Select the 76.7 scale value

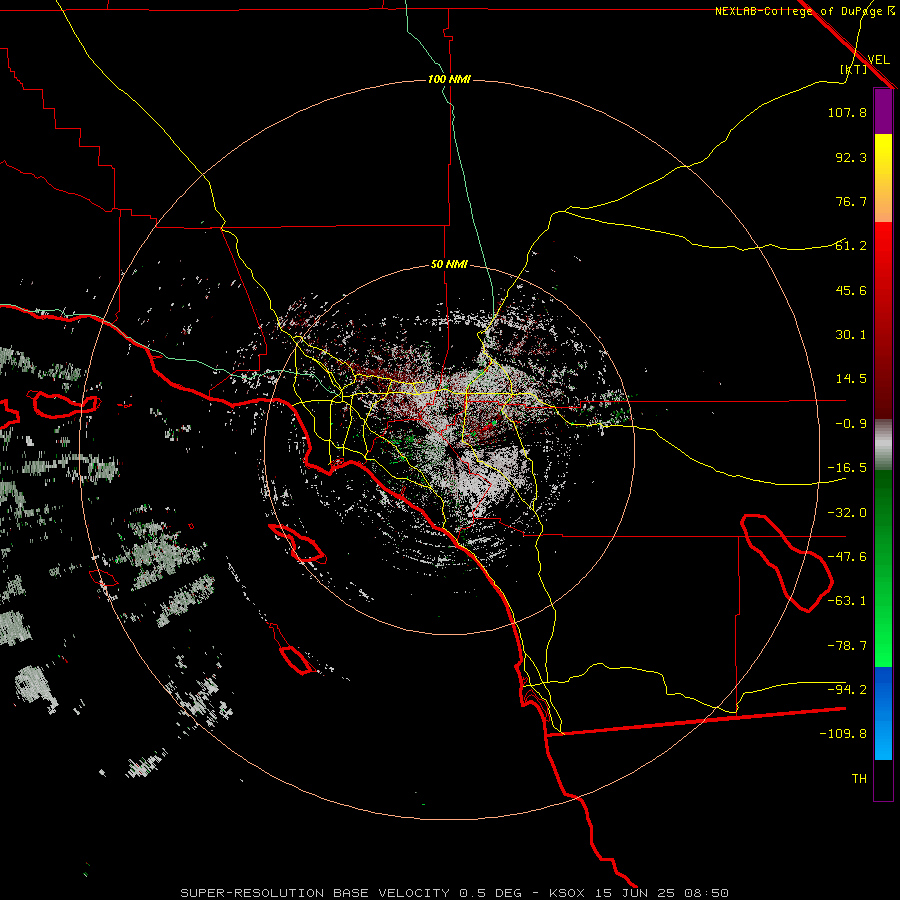point(851,201)
